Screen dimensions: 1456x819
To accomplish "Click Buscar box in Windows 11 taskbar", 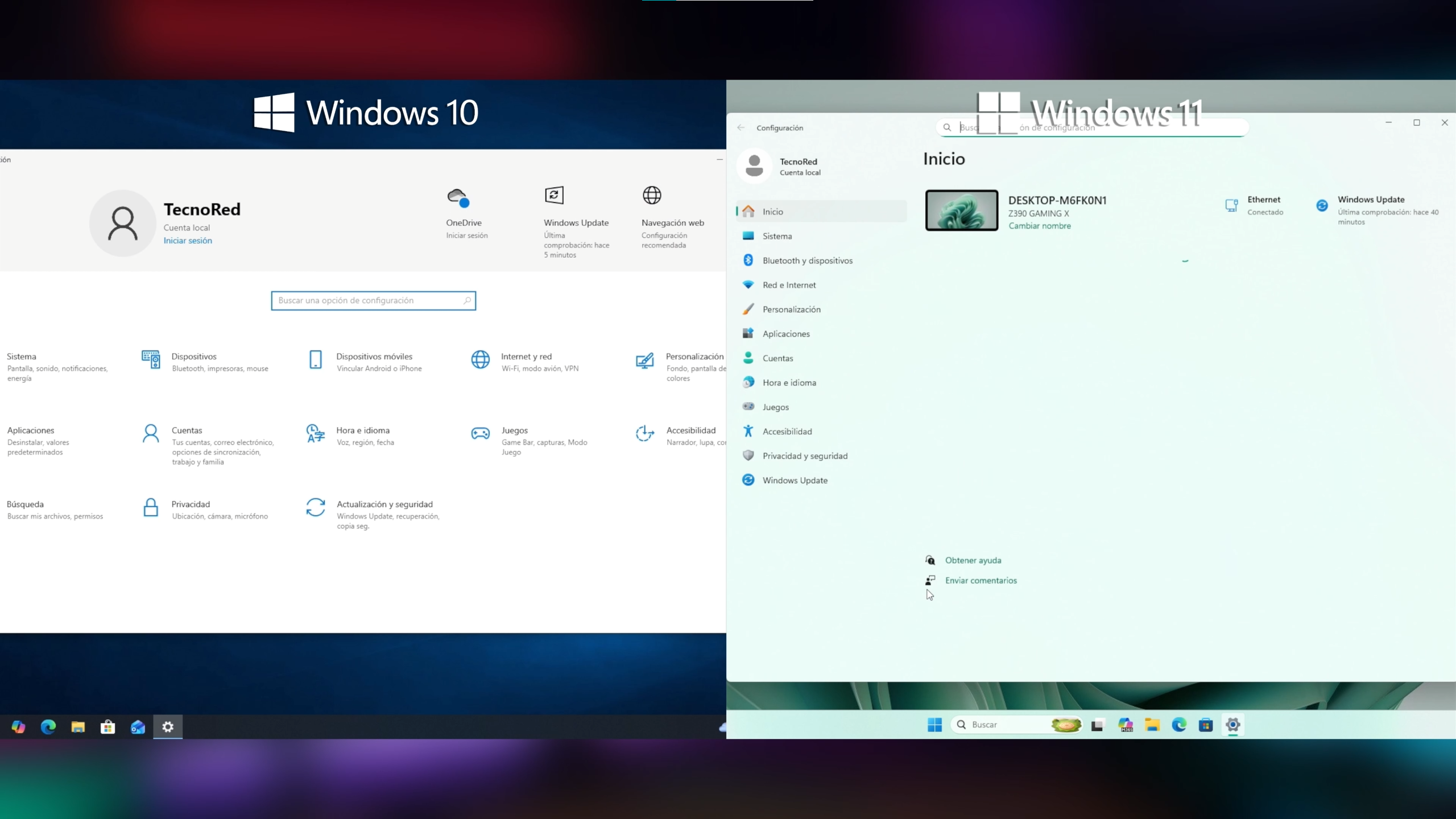I will 1016,725.
